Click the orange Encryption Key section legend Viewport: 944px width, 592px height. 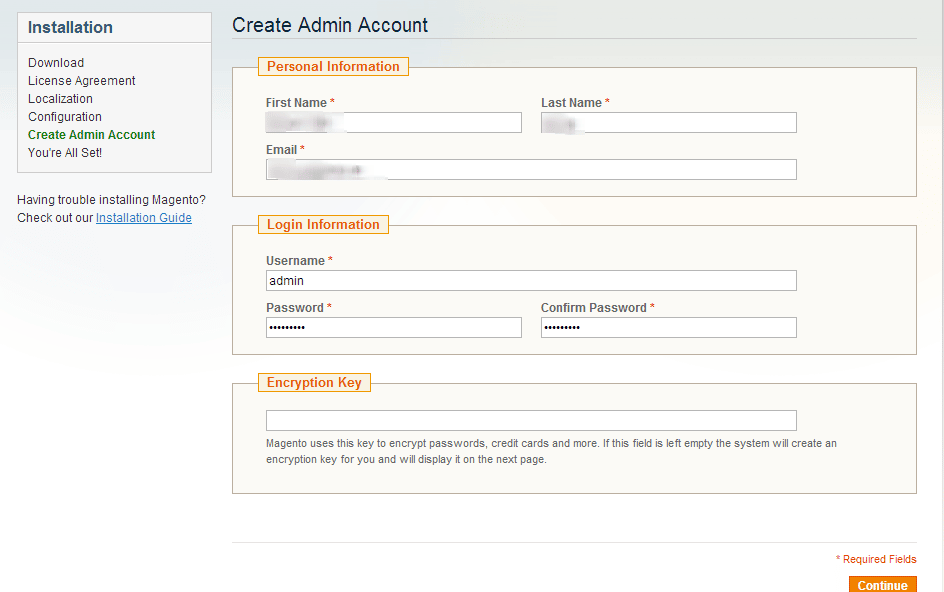(314, 382)
